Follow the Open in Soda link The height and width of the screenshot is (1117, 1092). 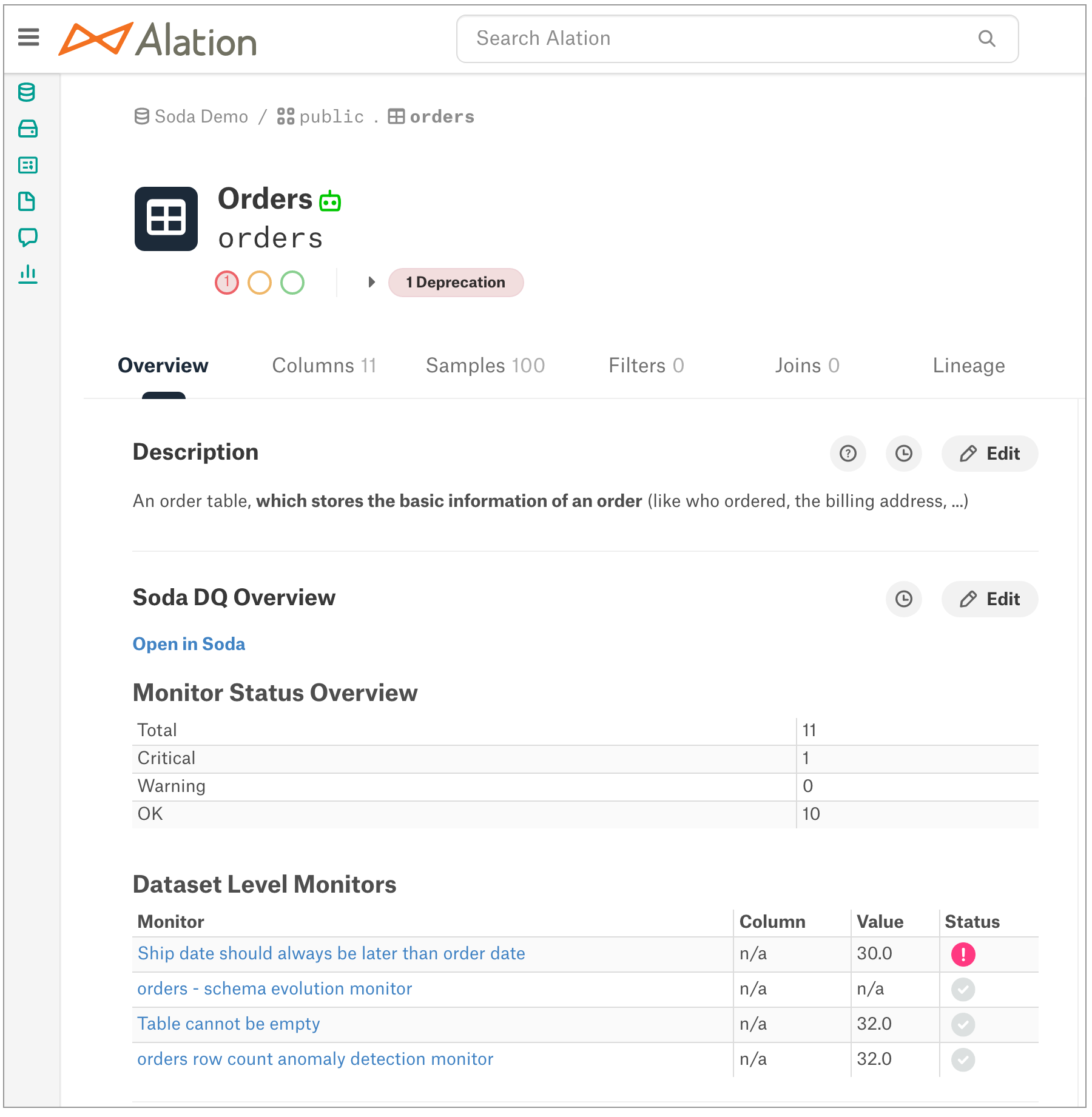coord(189,644)
